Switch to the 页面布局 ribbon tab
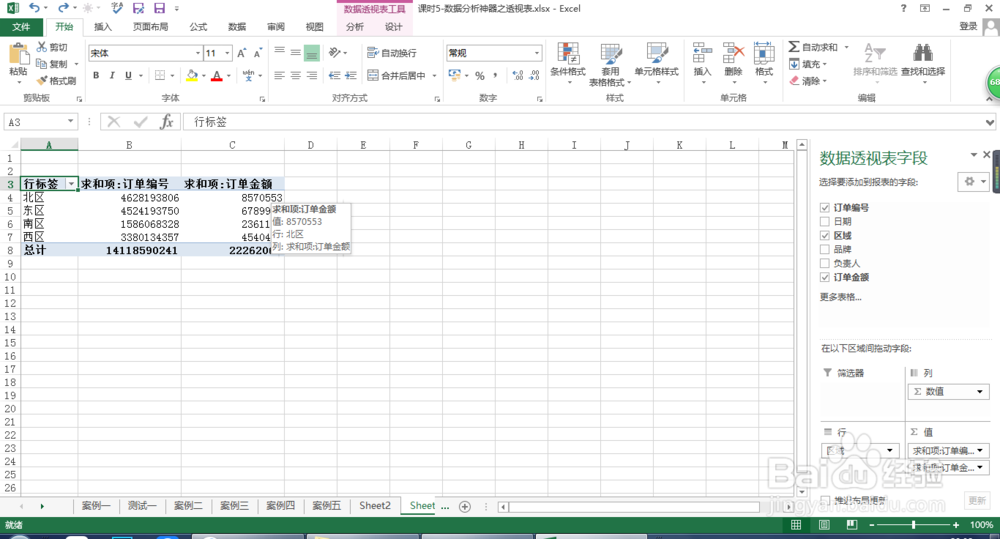This screenshot has width=1000, height=539. coord(151,27)
